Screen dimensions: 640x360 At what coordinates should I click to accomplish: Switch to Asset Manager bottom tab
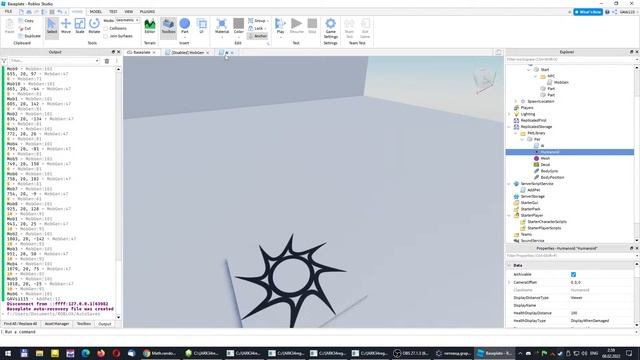pos(57,324)
